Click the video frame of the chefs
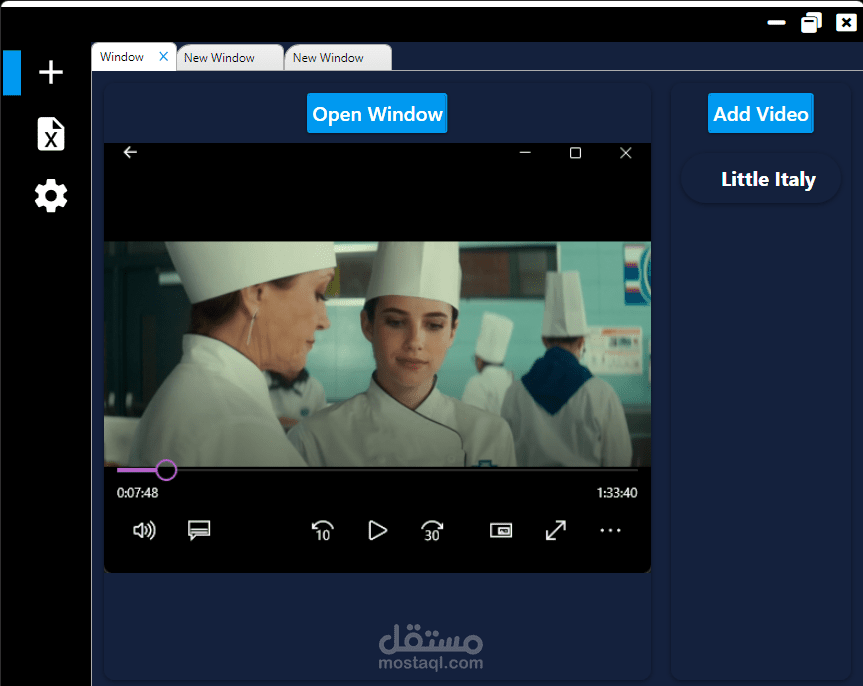 pos(377,354)
